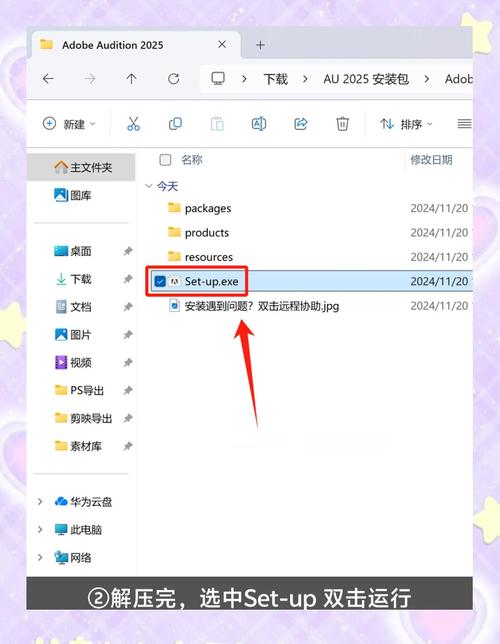Open PS导出 folder in the sidebar
Image resolution: width=500 pixels, height=644 pixels.
81,390
